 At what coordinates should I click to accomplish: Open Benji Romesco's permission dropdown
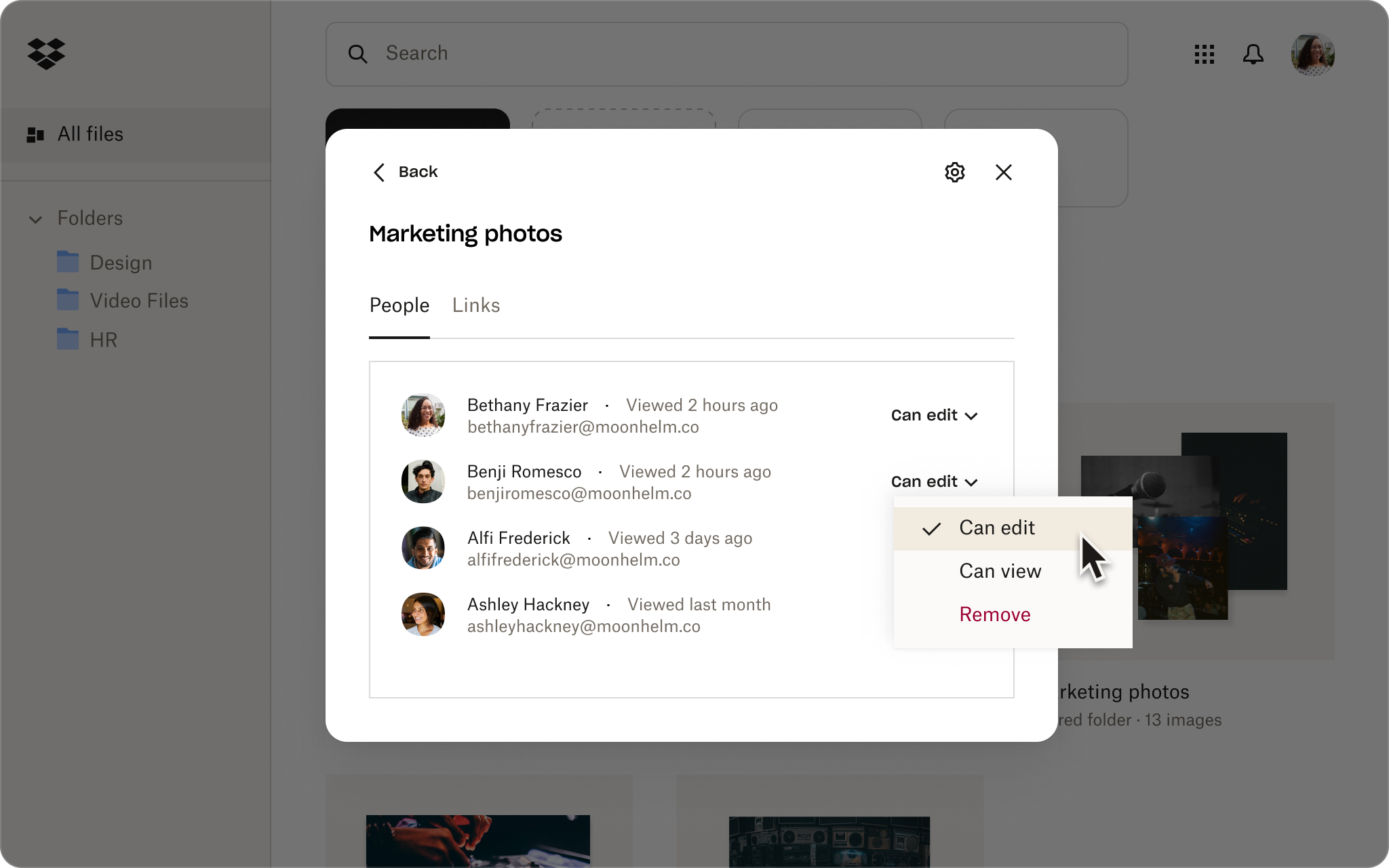[x=935, y=481]
